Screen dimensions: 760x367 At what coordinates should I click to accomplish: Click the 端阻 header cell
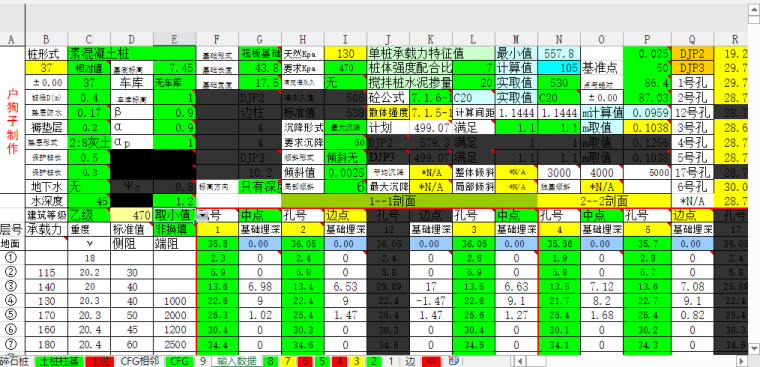pyautogui.click(x=174, y=243)
